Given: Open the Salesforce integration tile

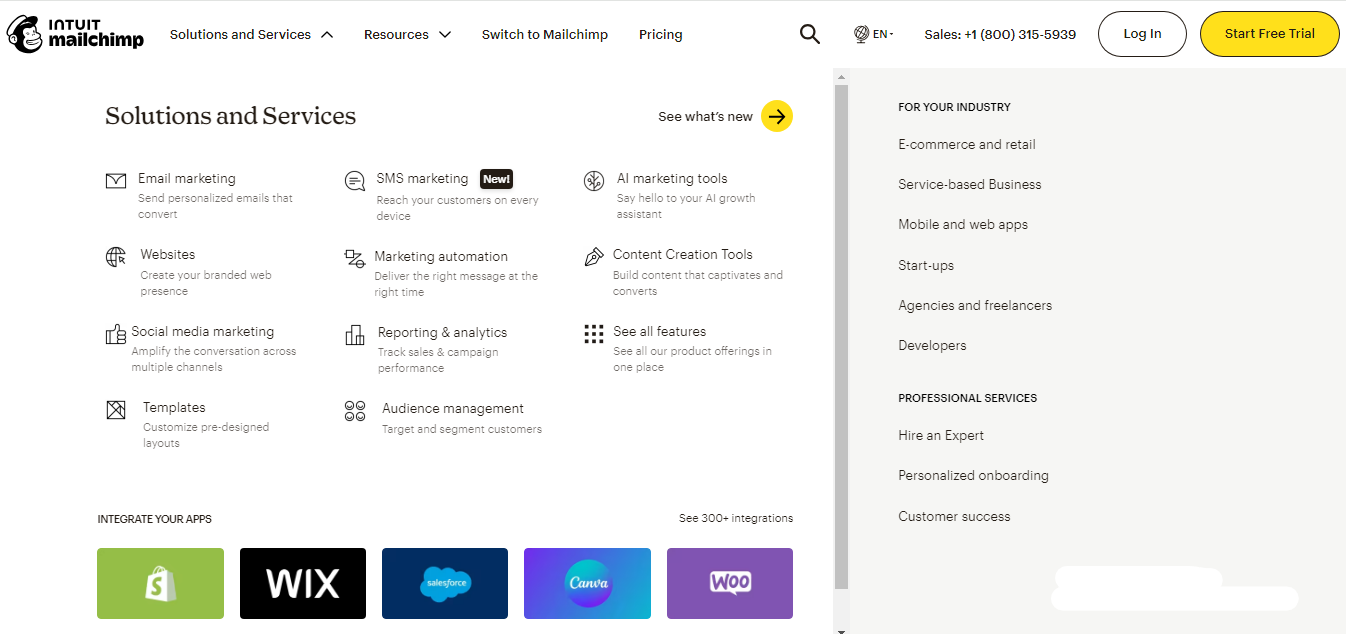Looking at the screenshot, I should click(445, 583).
